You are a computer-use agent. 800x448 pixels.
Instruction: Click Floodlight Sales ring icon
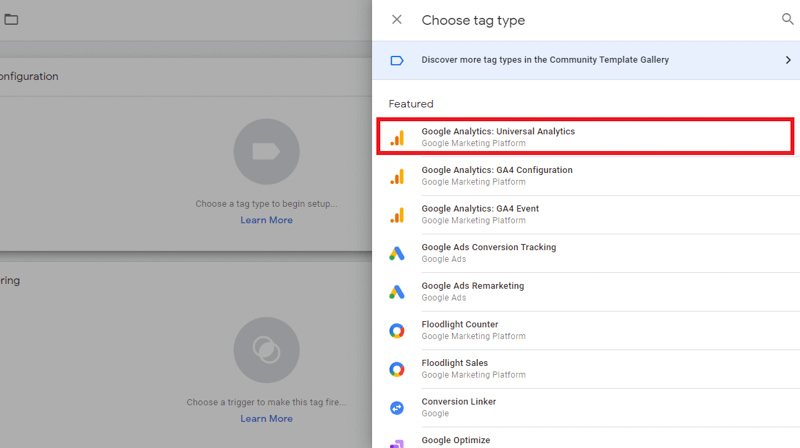[x=397, y=369]
